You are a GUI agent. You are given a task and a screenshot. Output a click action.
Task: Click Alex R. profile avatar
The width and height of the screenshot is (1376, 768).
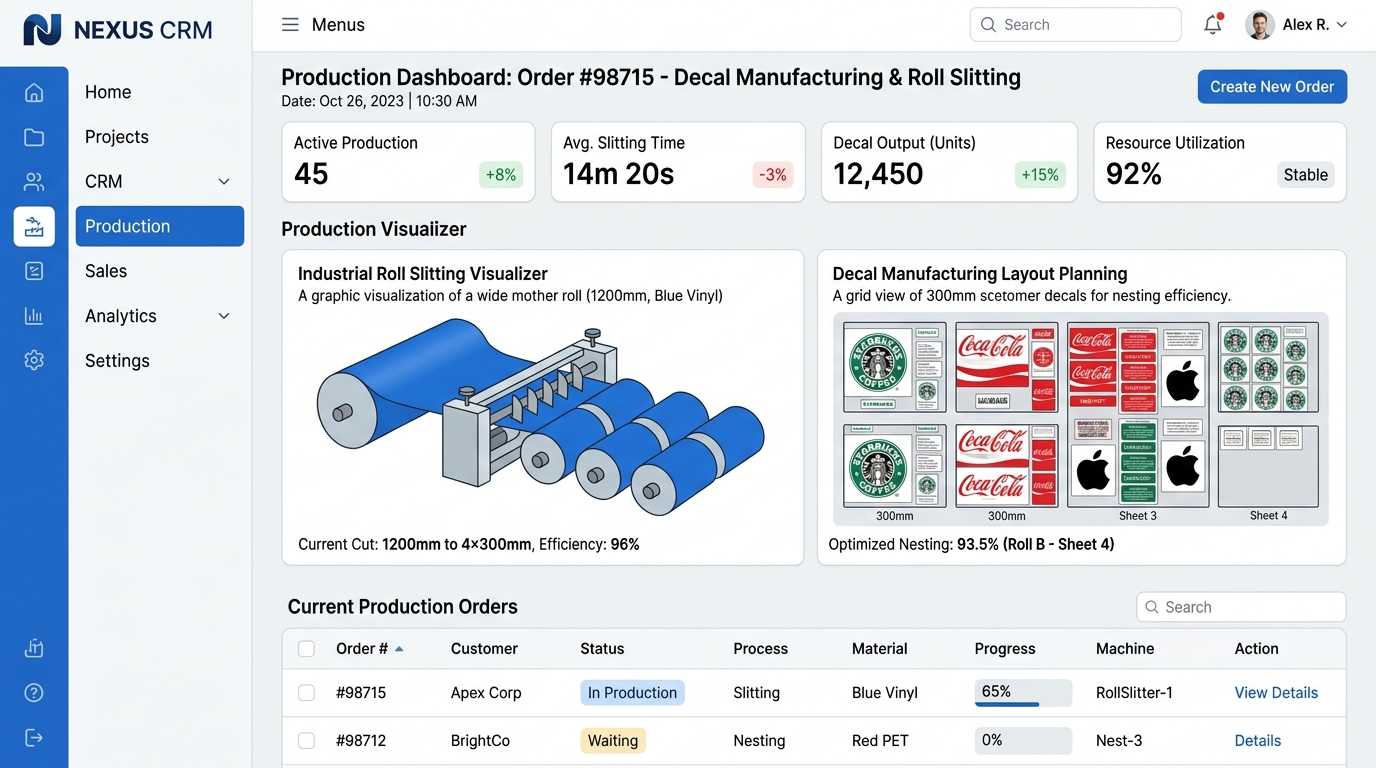tap(1260, 25)
